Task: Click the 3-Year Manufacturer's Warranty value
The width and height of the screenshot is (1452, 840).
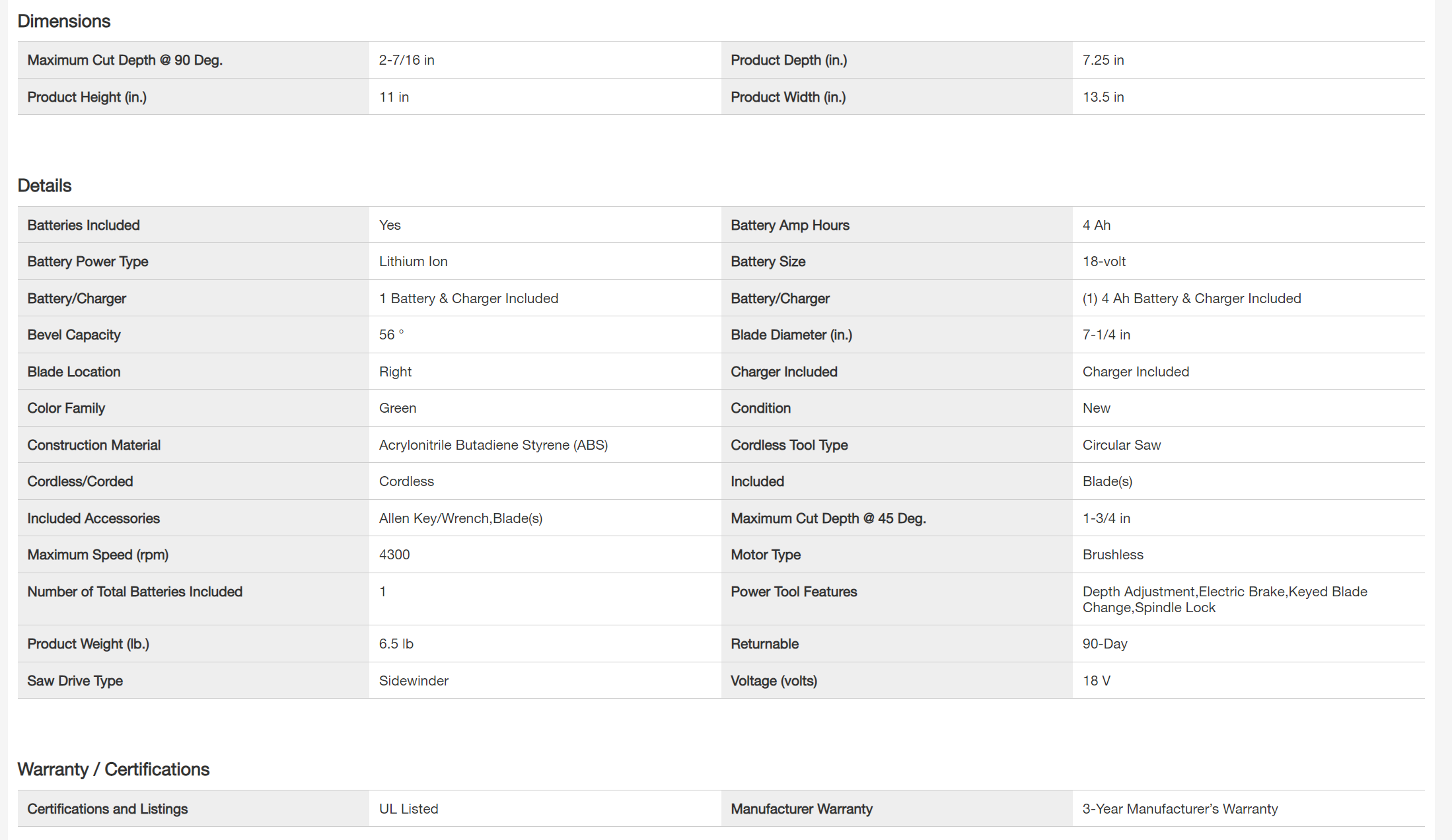Action: coord(1180,809)
